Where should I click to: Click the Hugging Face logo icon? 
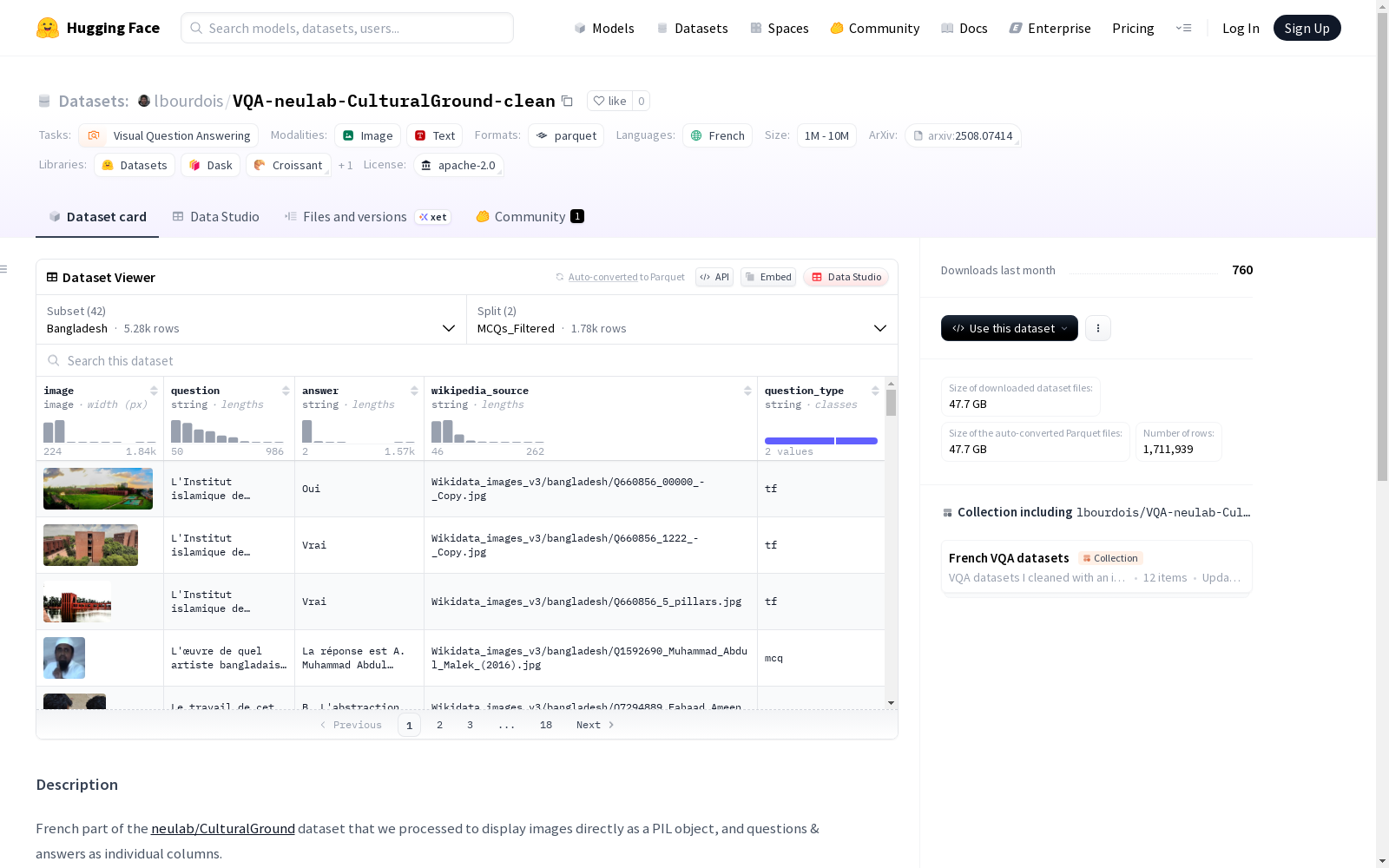(x=48, y=28)
